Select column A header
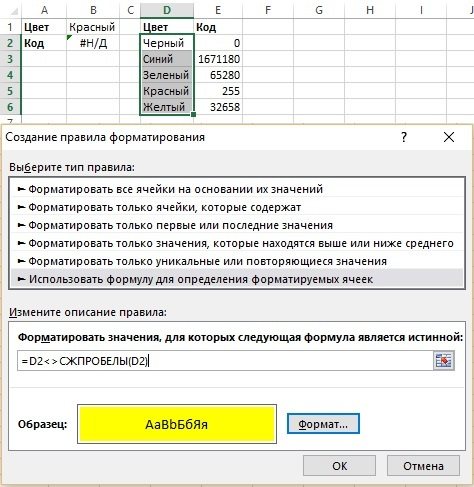 pyautogui.click(x=44, y=10)
